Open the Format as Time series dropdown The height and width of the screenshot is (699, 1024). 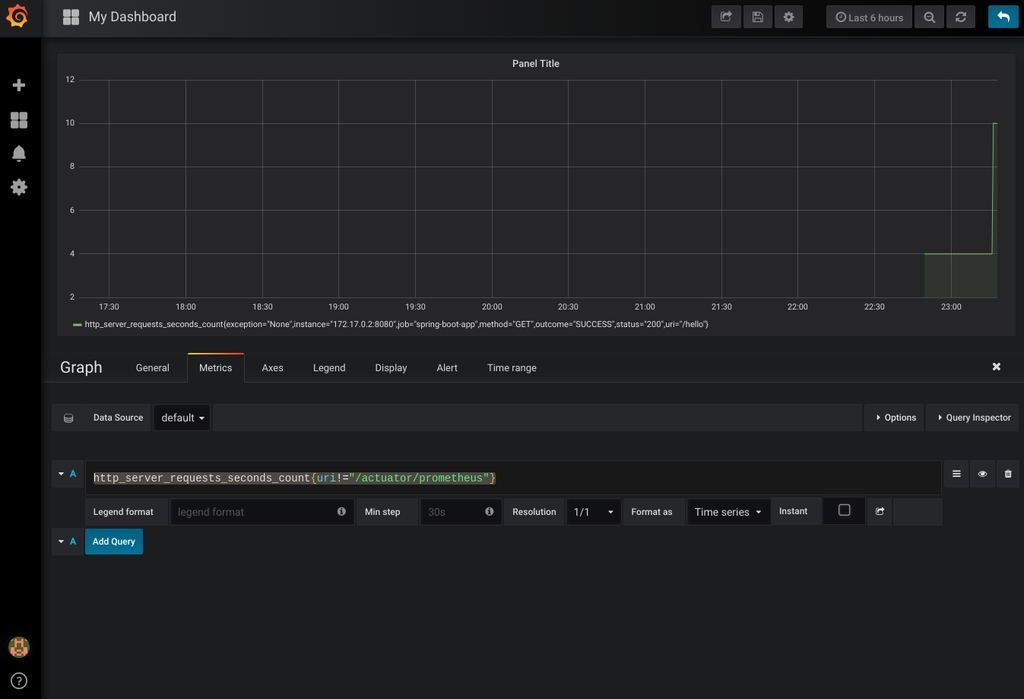[728, 512]
